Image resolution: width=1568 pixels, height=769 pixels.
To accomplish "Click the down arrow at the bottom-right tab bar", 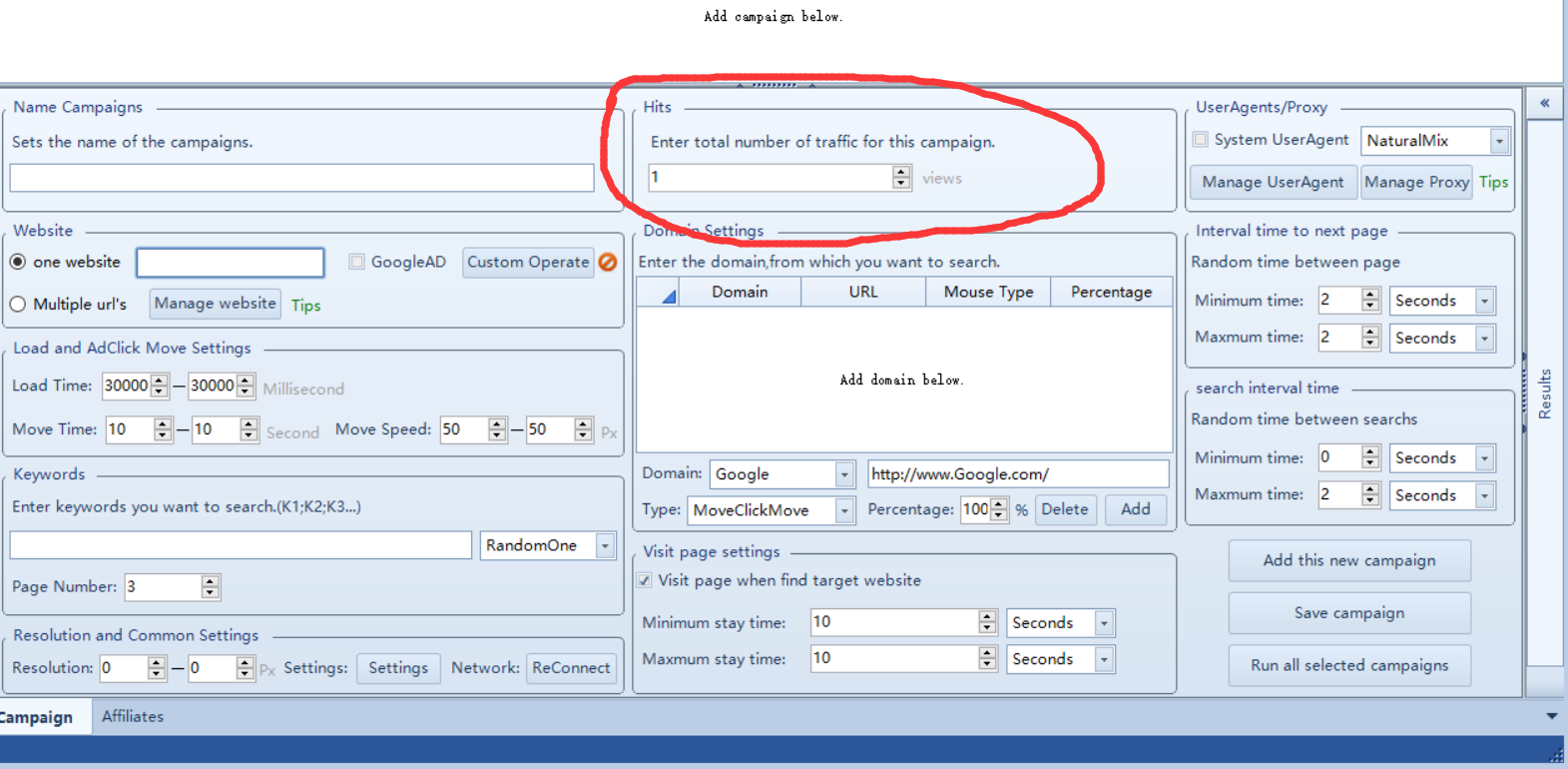I will coord(1551,716).
